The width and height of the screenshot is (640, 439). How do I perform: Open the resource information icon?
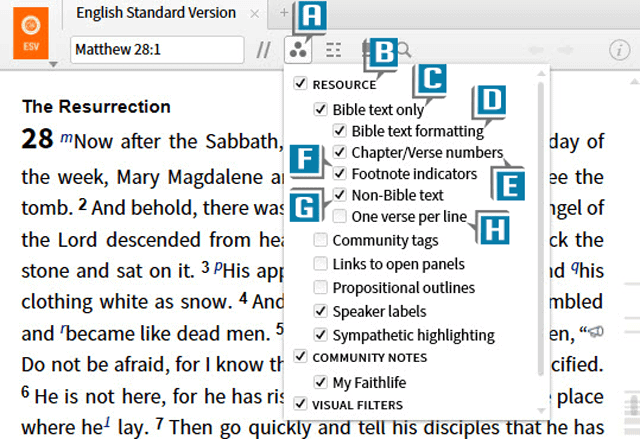619,49
